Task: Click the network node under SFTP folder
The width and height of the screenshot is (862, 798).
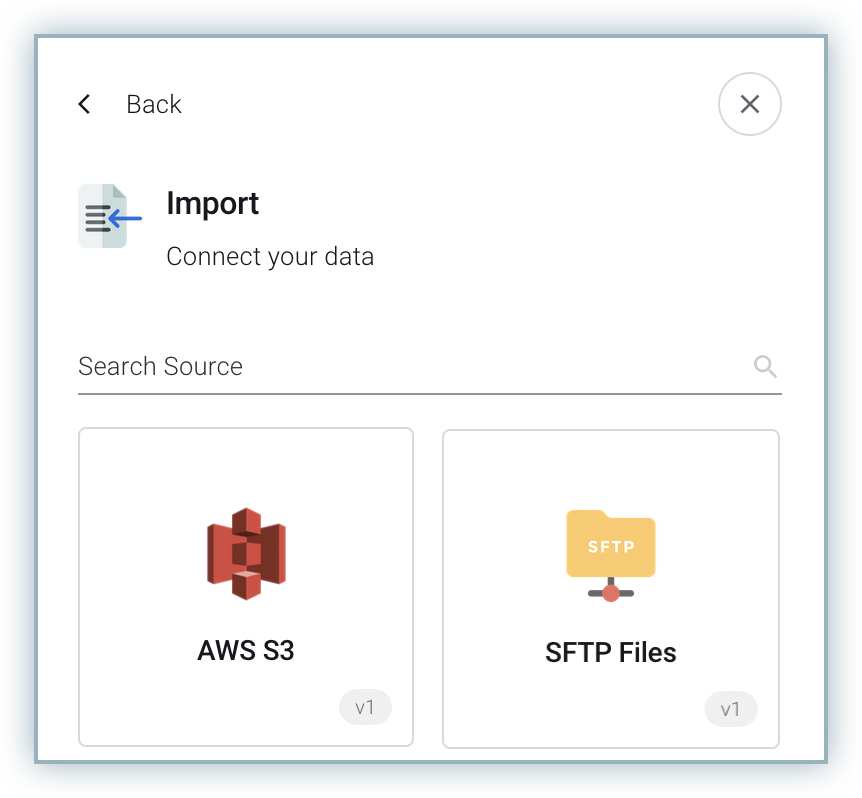Action: tap(611, 592)
